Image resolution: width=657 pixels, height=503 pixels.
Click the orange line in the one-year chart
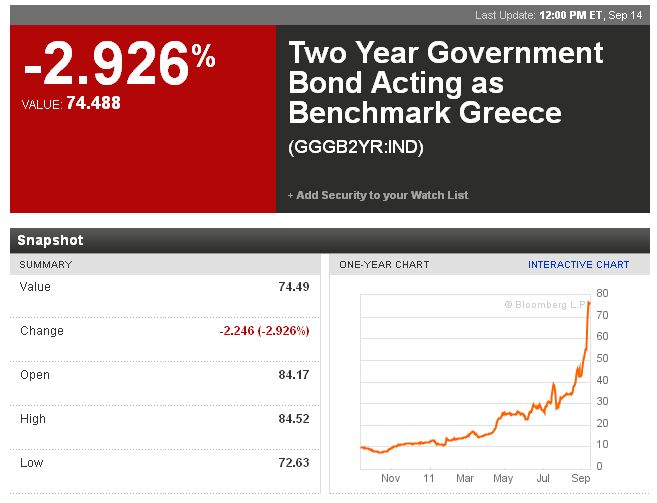[x=520, y=412]
